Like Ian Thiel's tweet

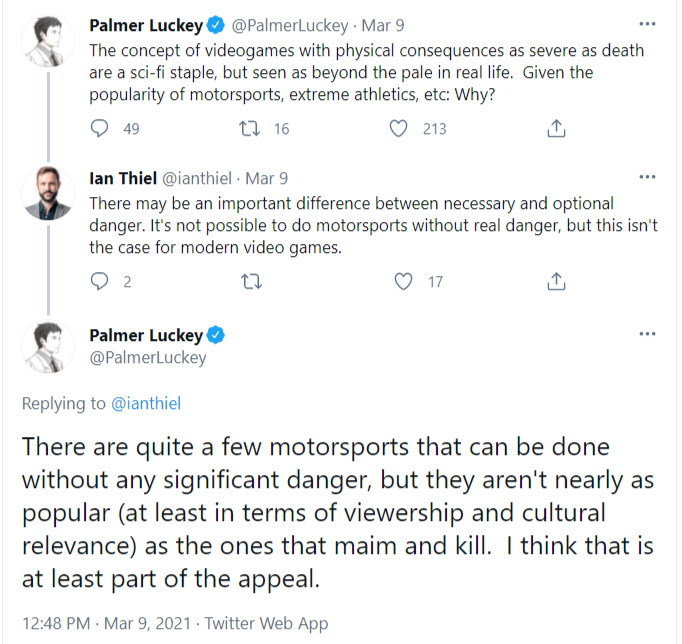[403, 282]
